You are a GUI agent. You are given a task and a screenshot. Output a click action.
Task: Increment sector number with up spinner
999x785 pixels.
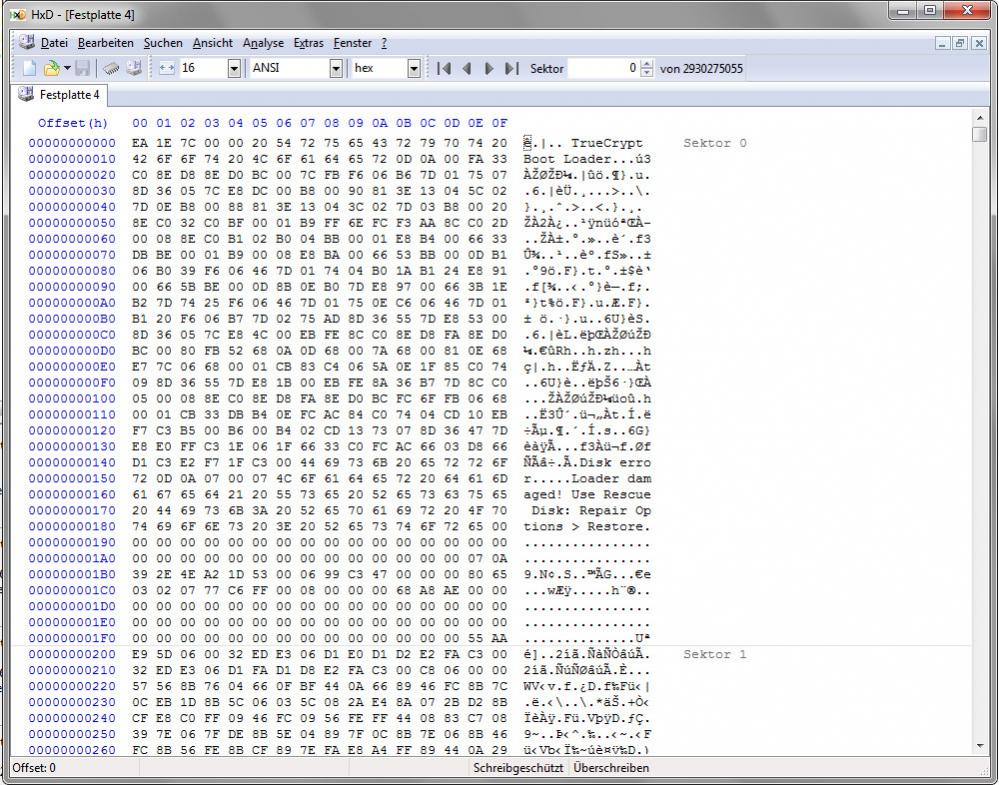pyautogui.click(x=647, y=64)
